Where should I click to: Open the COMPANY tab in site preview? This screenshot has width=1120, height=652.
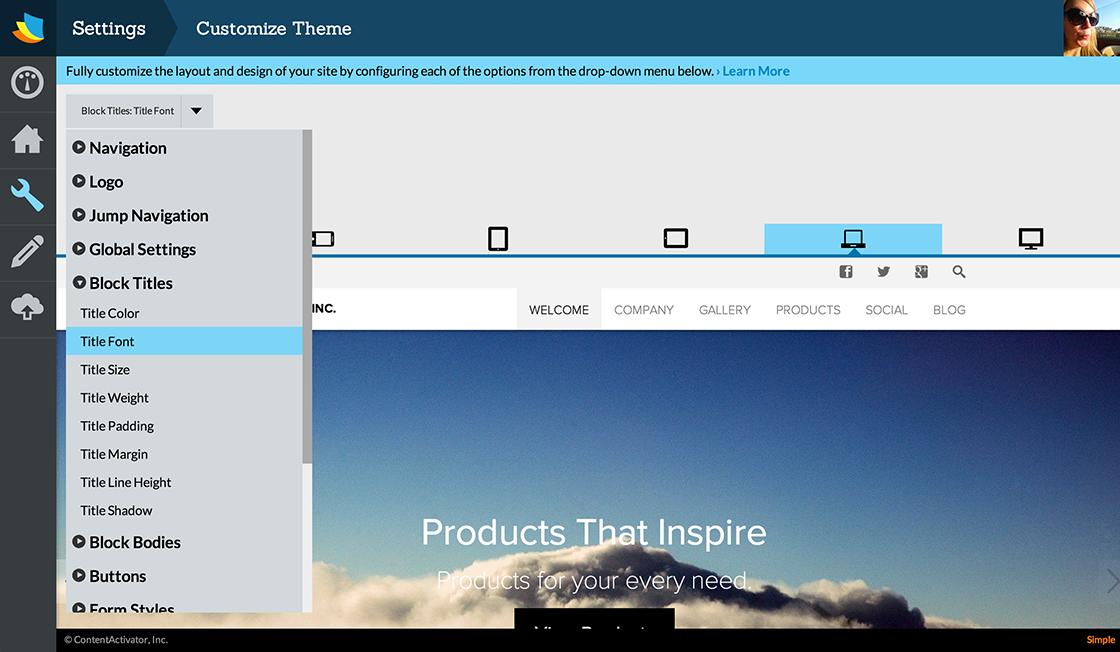[x=644, y=310]
